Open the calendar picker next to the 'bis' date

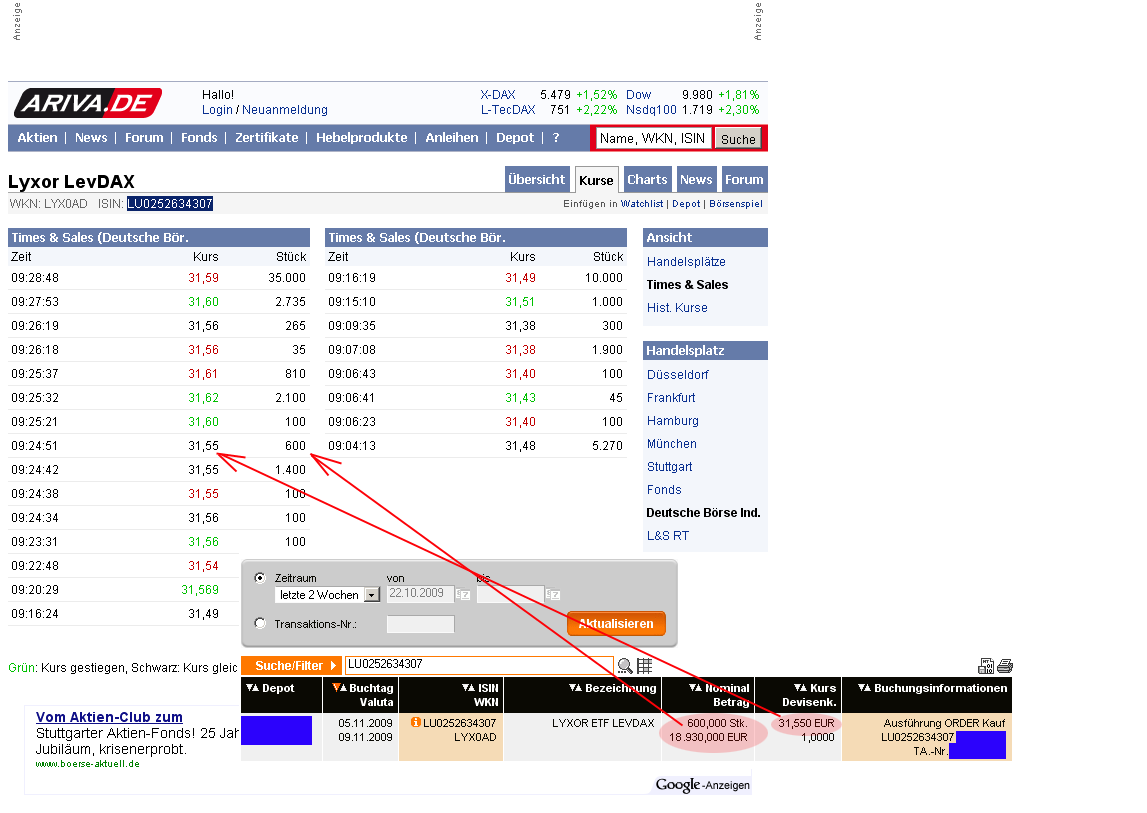553,594
